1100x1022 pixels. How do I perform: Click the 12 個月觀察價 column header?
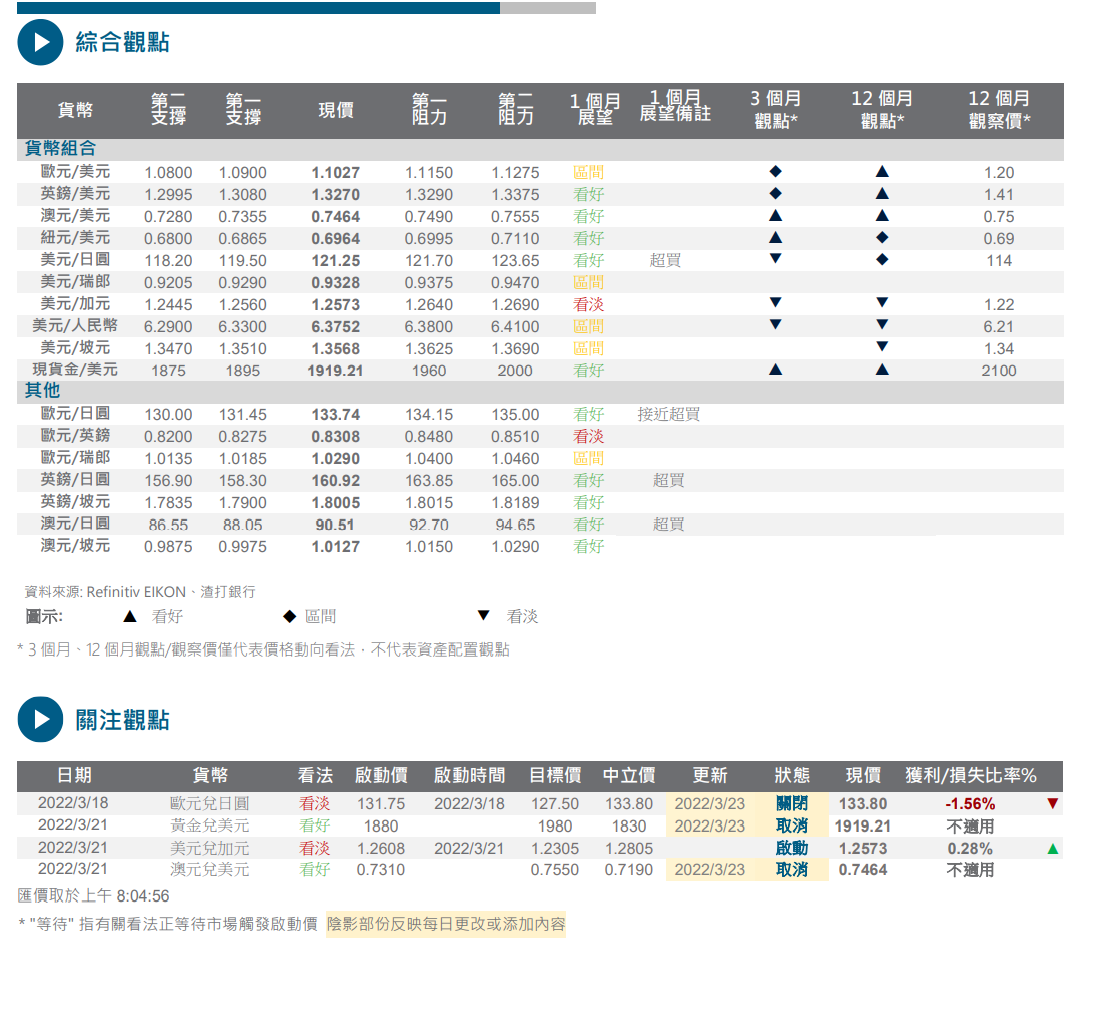(x=998, y=110)
